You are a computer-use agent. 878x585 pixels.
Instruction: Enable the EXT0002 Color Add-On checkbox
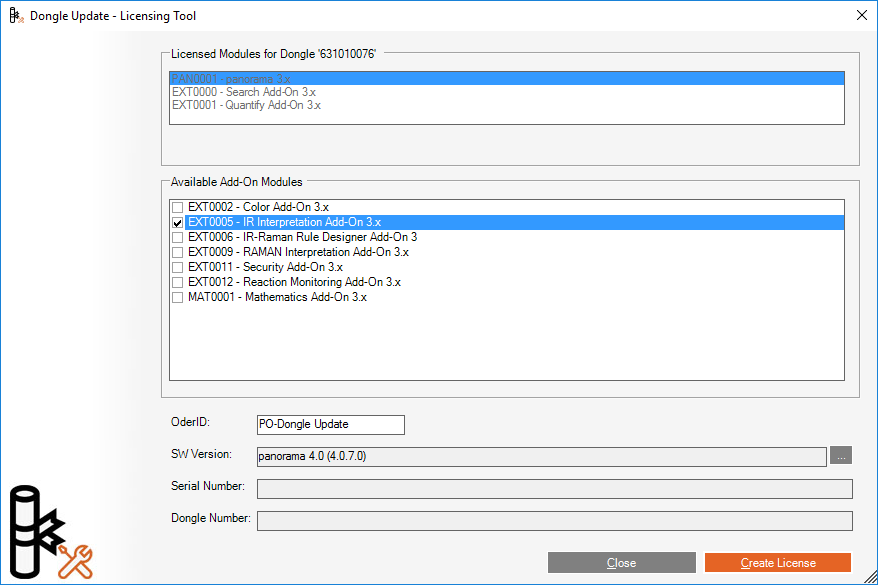click(178, 207)
